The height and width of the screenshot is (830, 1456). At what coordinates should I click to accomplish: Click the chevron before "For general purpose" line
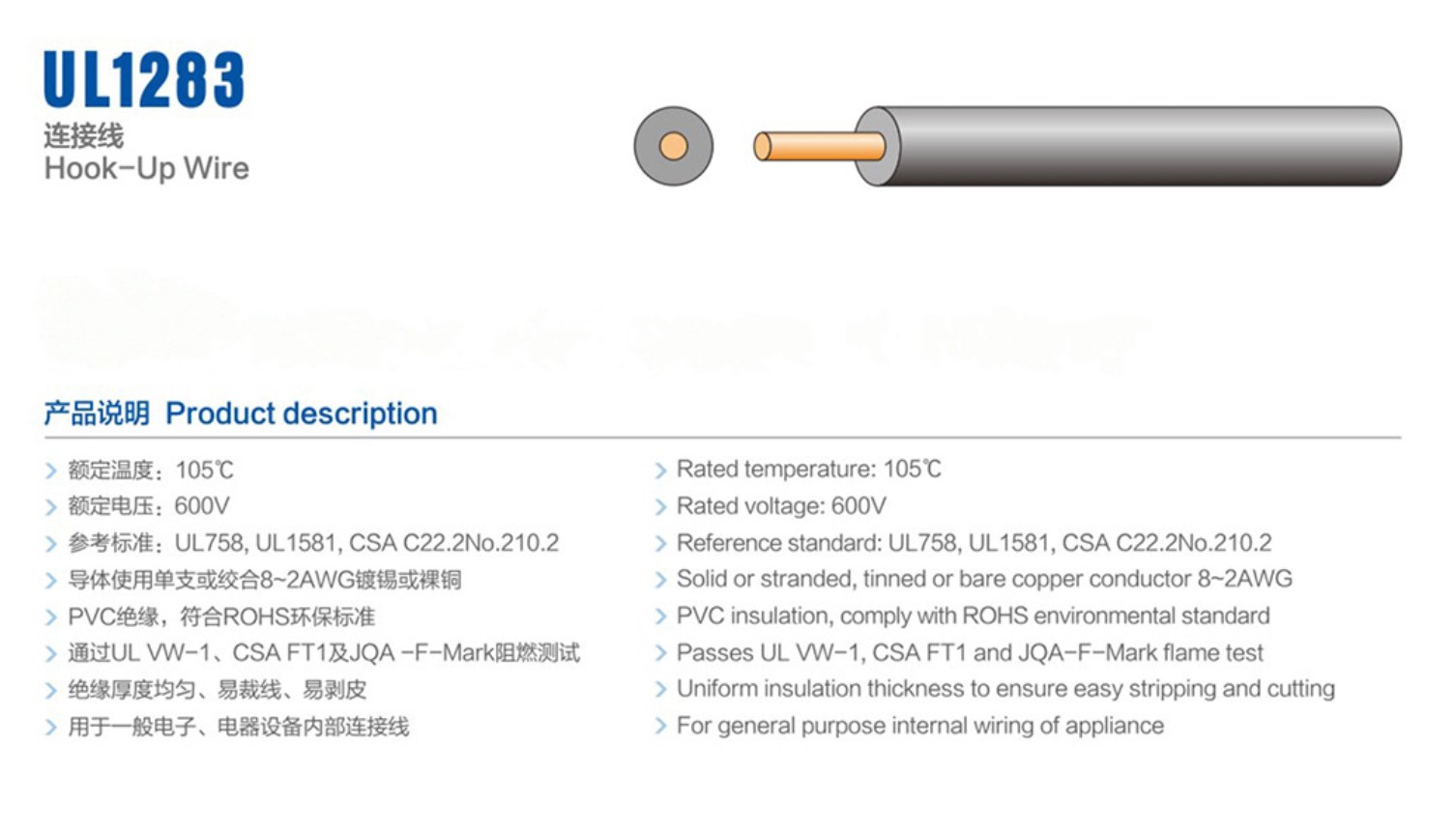click(x=660, y=727)
